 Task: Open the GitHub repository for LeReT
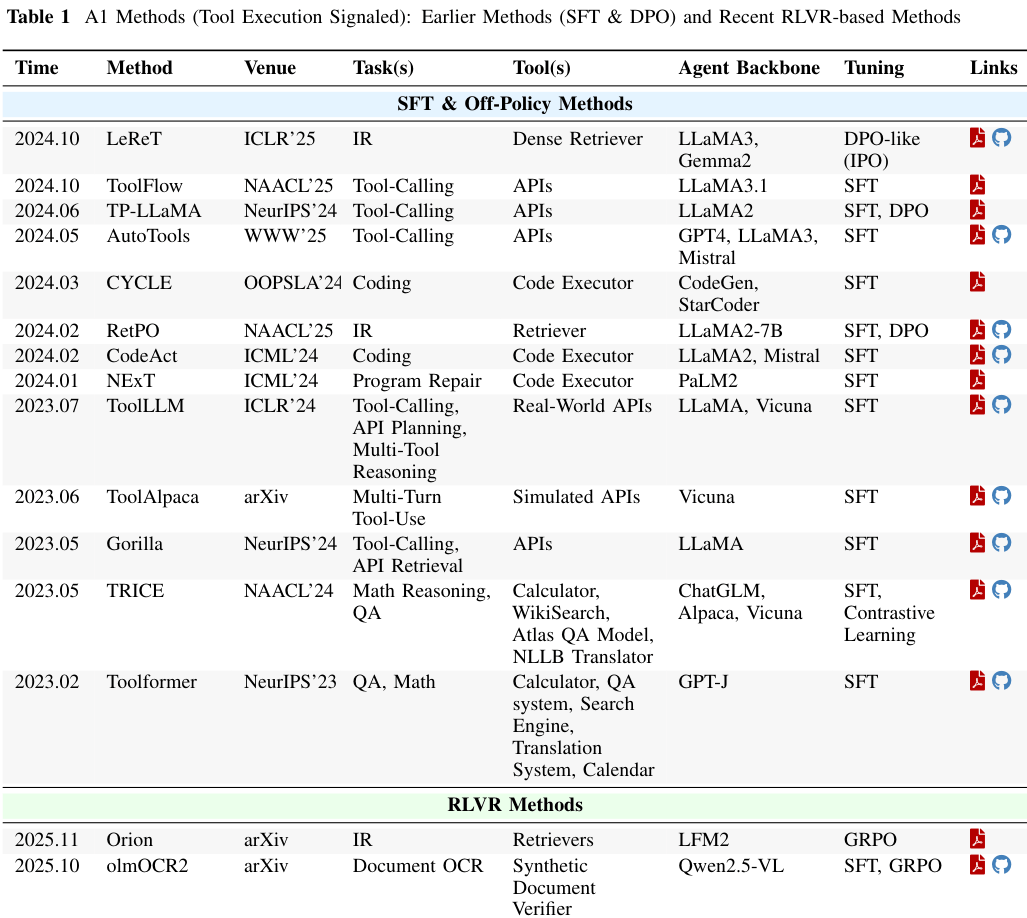1001,138
